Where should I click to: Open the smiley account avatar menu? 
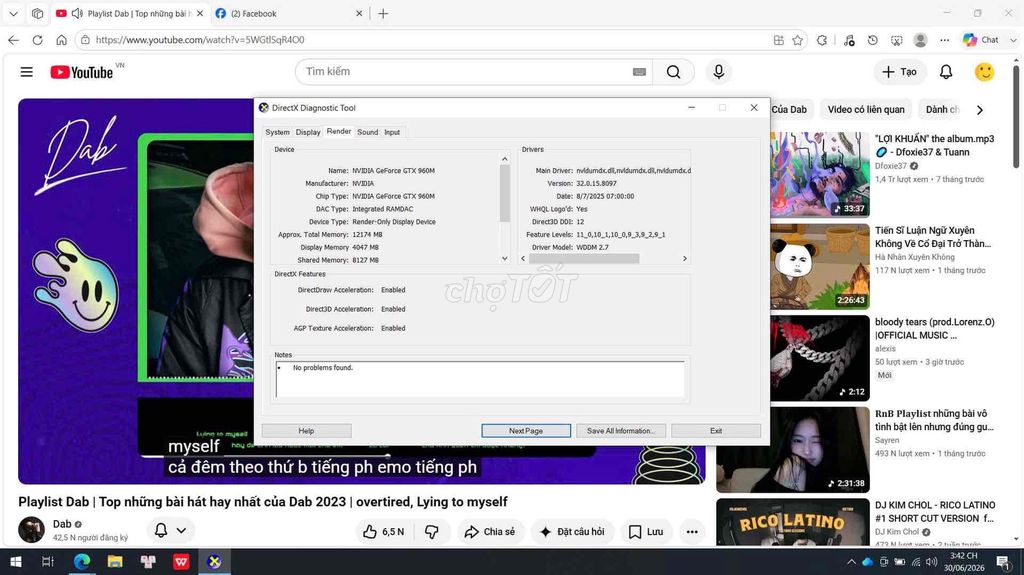[984, 72]
